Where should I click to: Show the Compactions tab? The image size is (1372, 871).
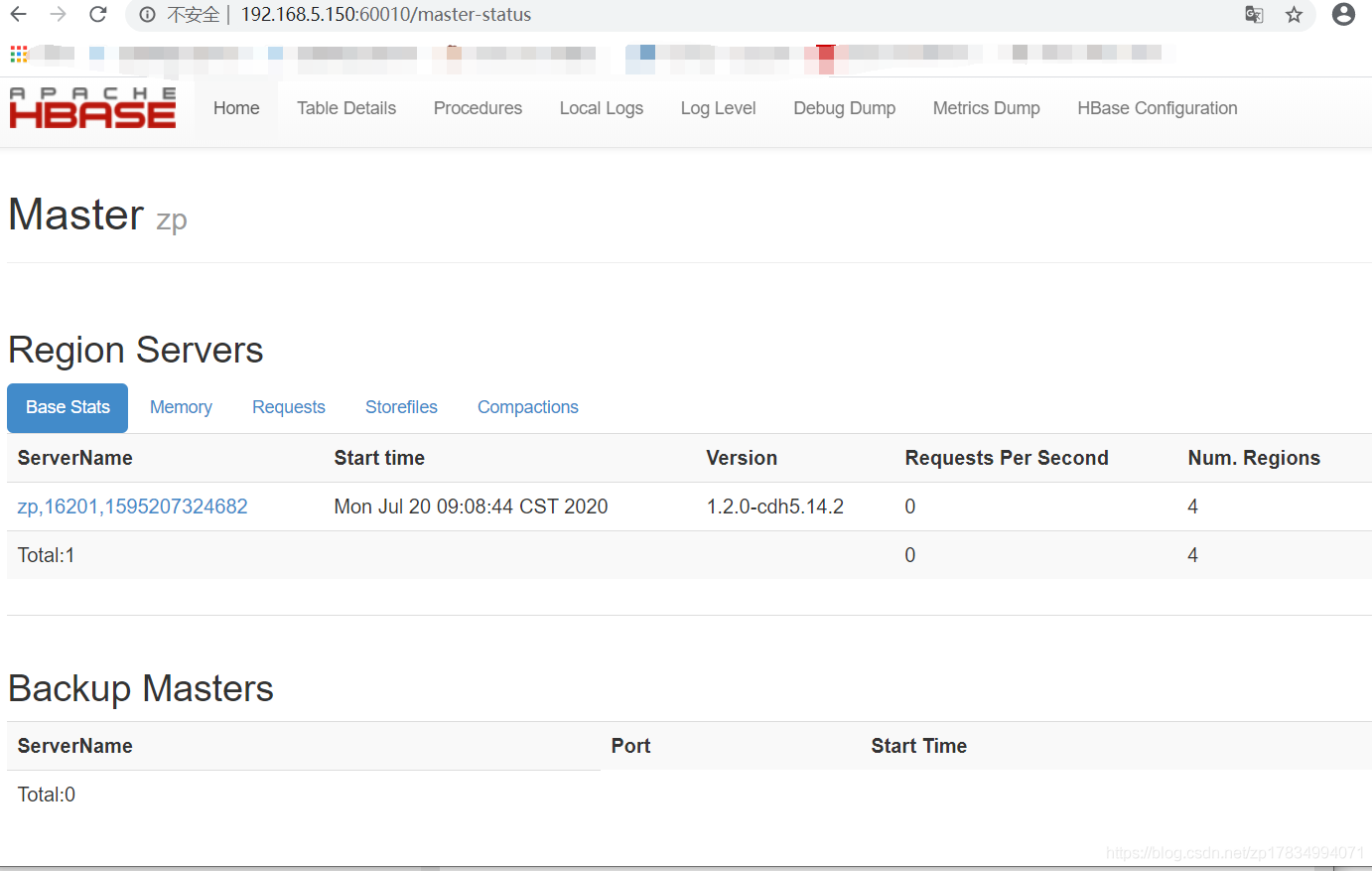point(528,407)
